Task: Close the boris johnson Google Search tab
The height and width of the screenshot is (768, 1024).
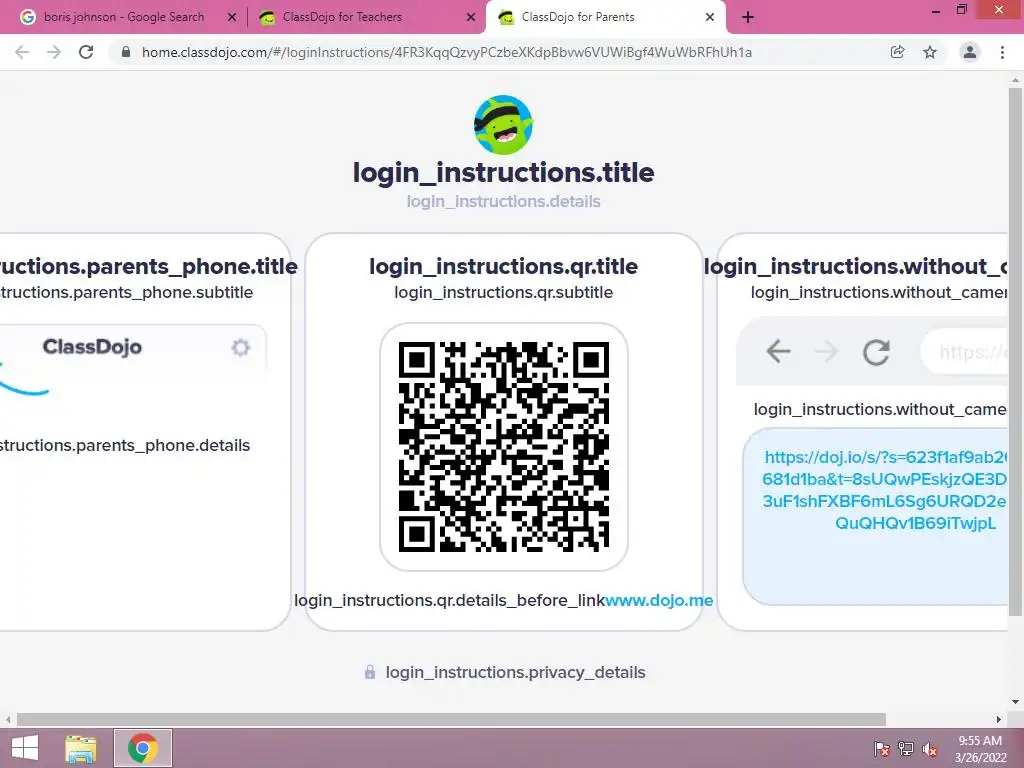Action: pyautogui.click(x=232, y=18)
